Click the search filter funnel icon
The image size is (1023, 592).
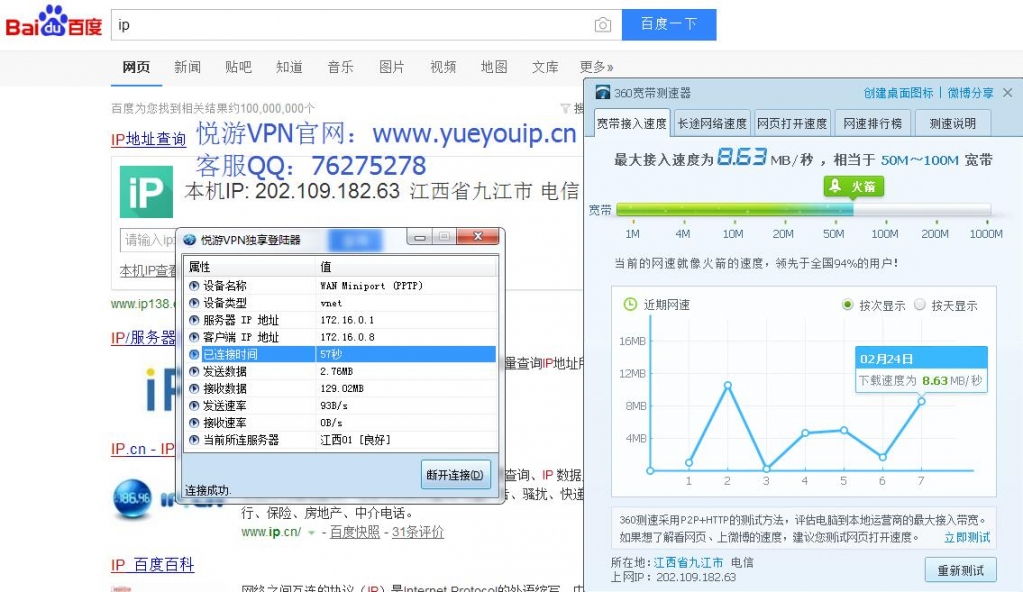[565, 109]
